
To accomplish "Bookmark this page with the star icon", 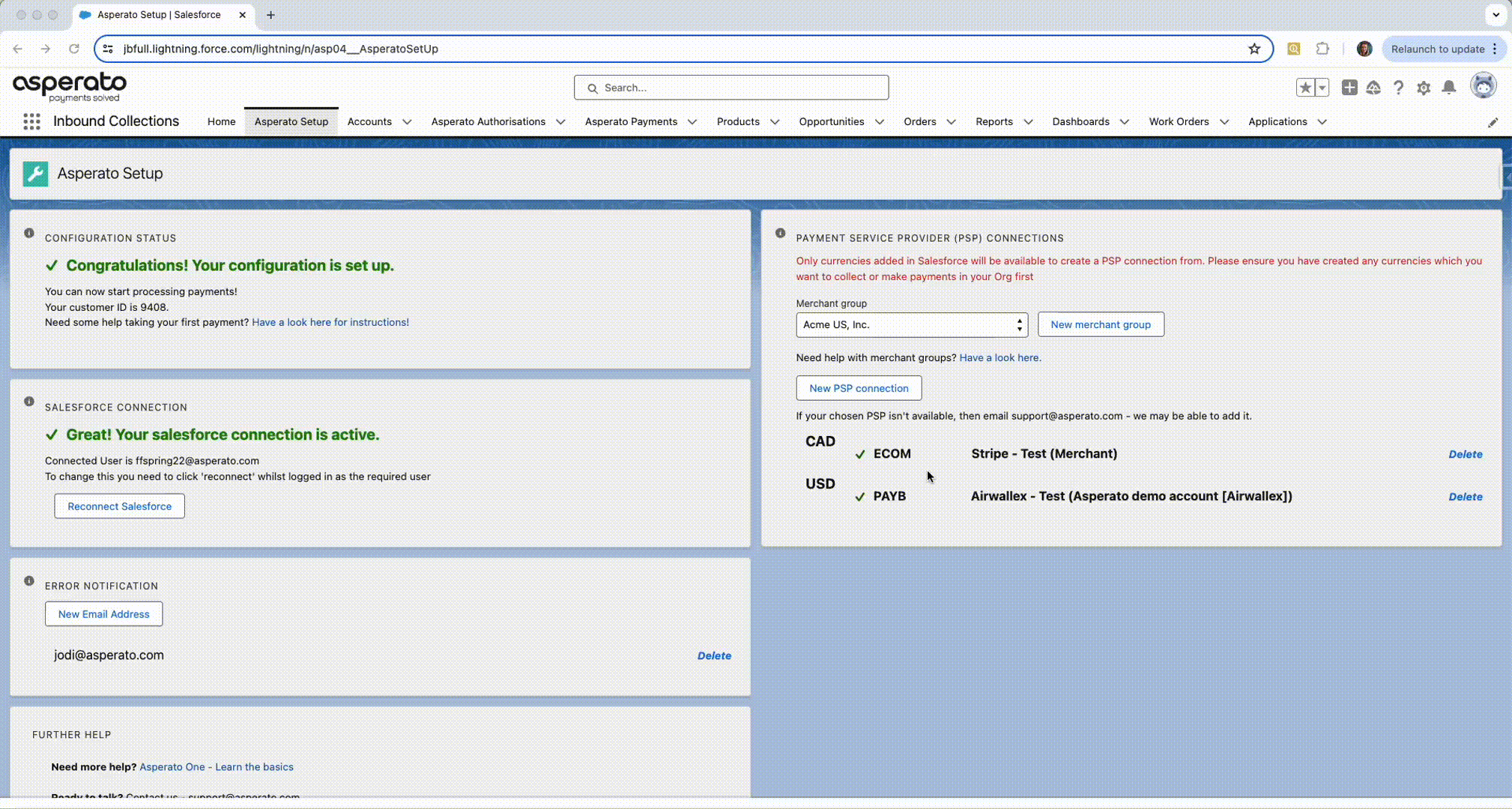I will pyautogui.click(x=1254, y=49).
